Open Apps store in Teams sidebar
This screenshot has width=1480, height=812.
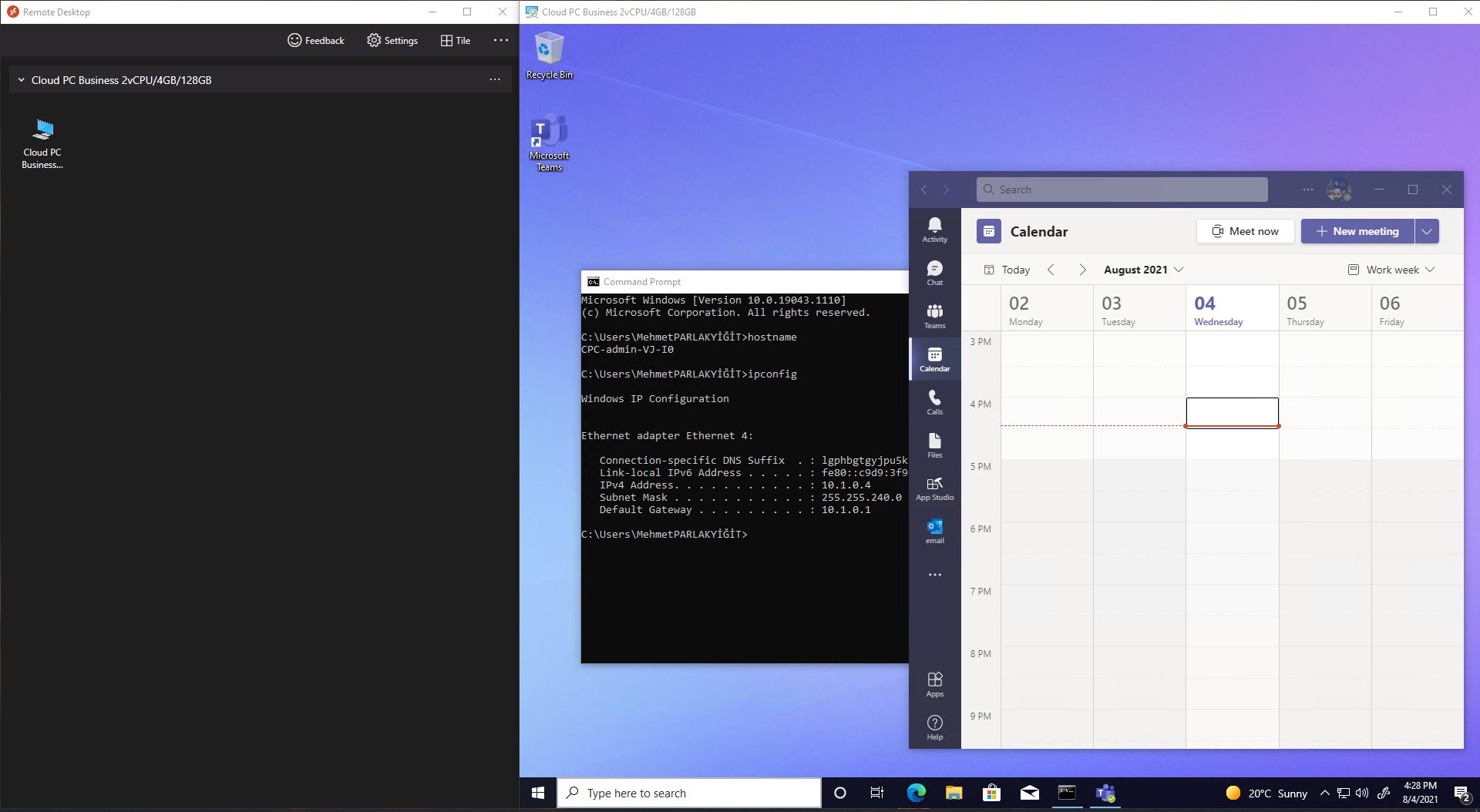coord(934,684)
